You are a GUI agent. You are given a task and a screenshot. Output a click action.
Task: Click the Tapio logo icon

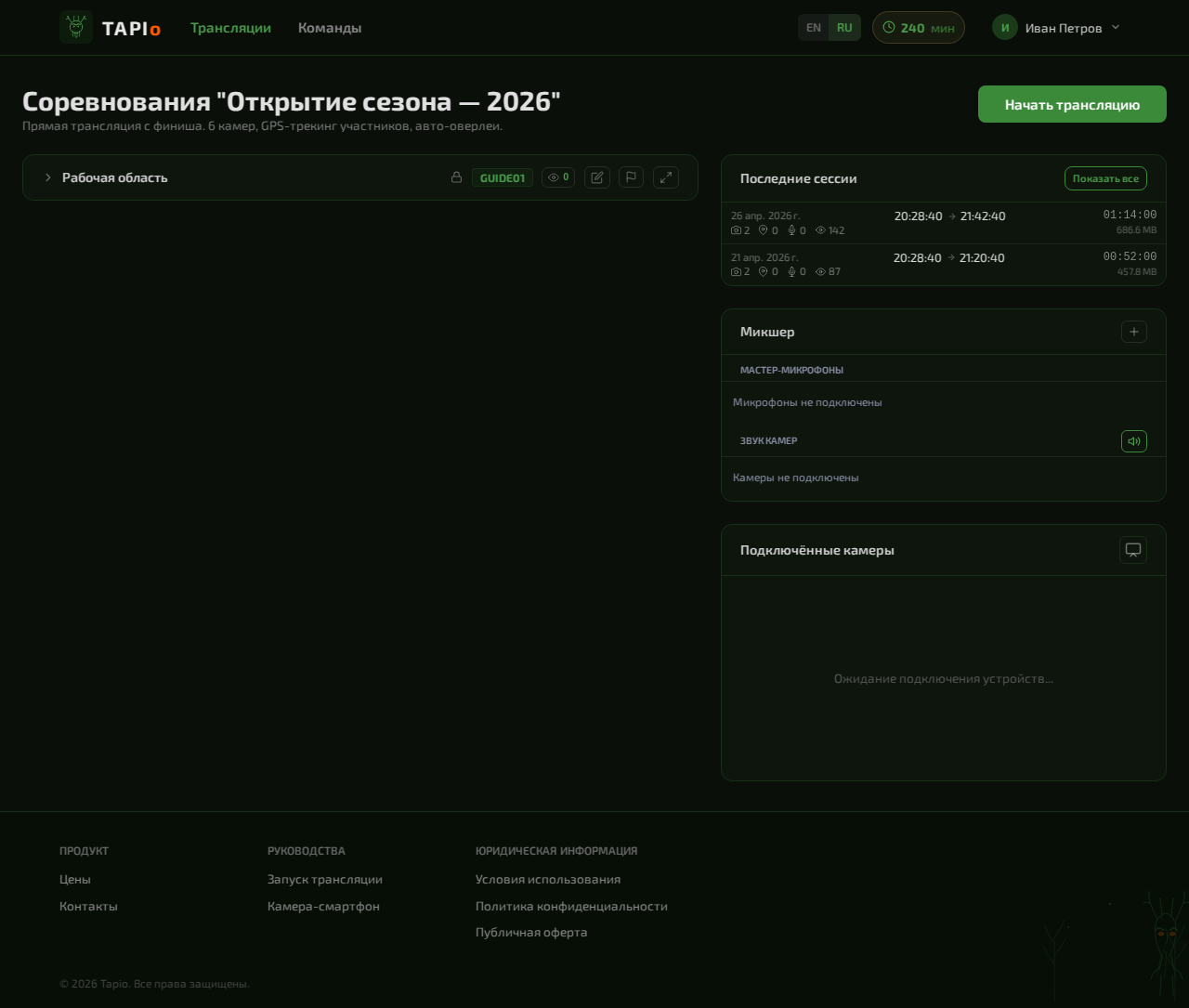point(76,27)
